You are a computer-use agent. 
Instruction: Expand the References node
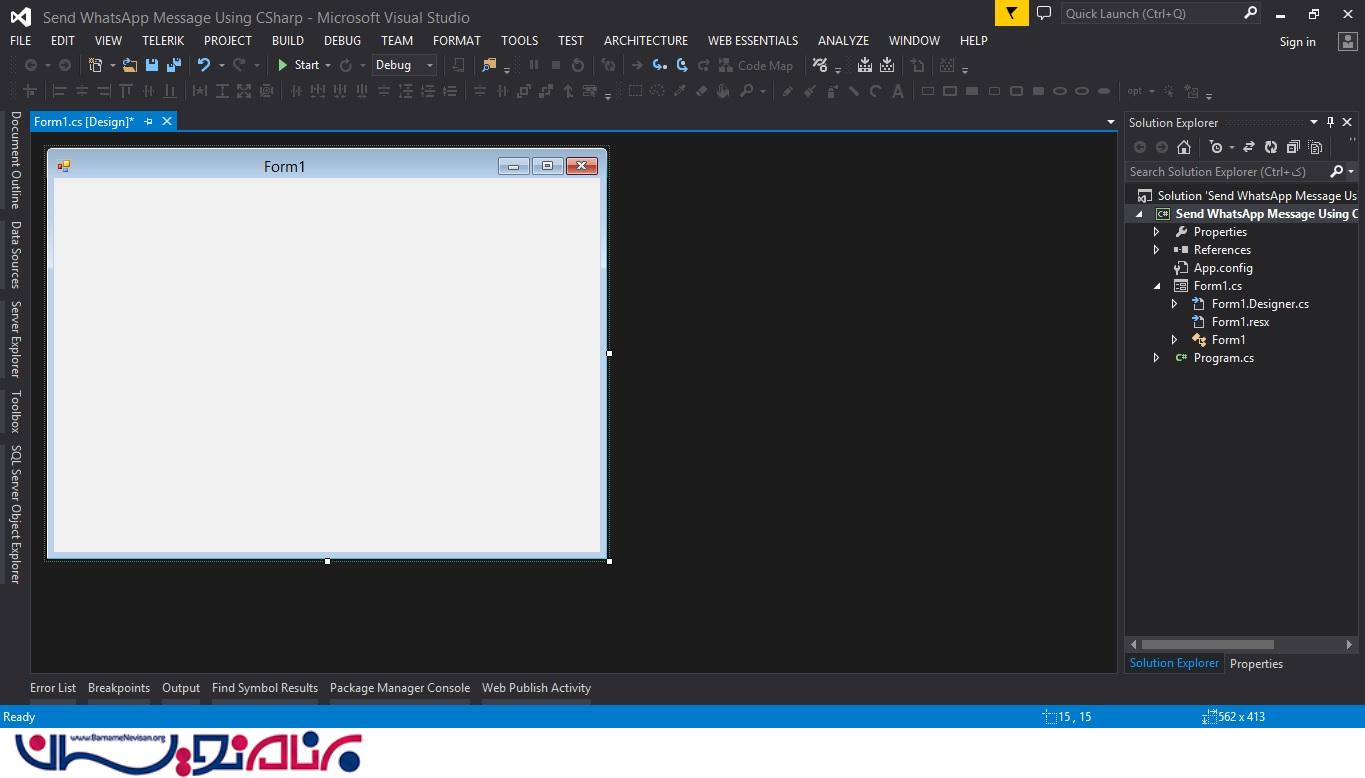coord(1157,250)
